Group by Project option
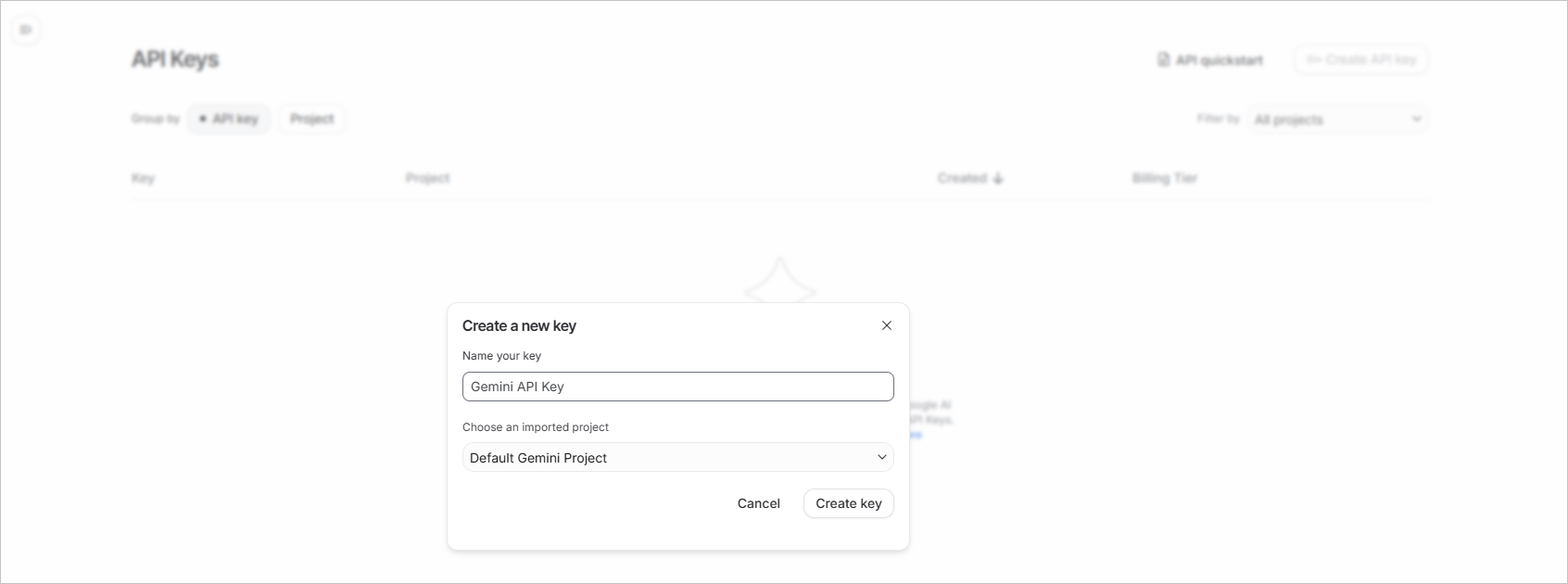 click(x=311, y=119)
